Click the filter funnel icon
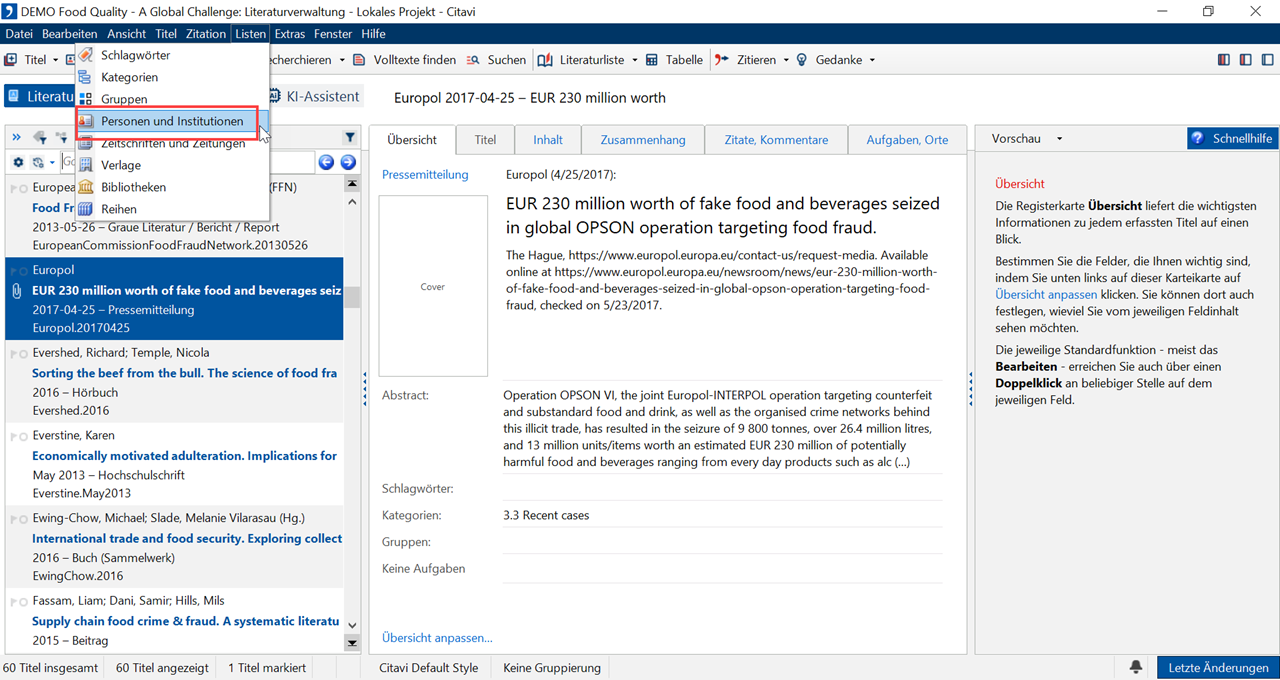The width and height of the screenshot is (1280, 680). [350, 138]
